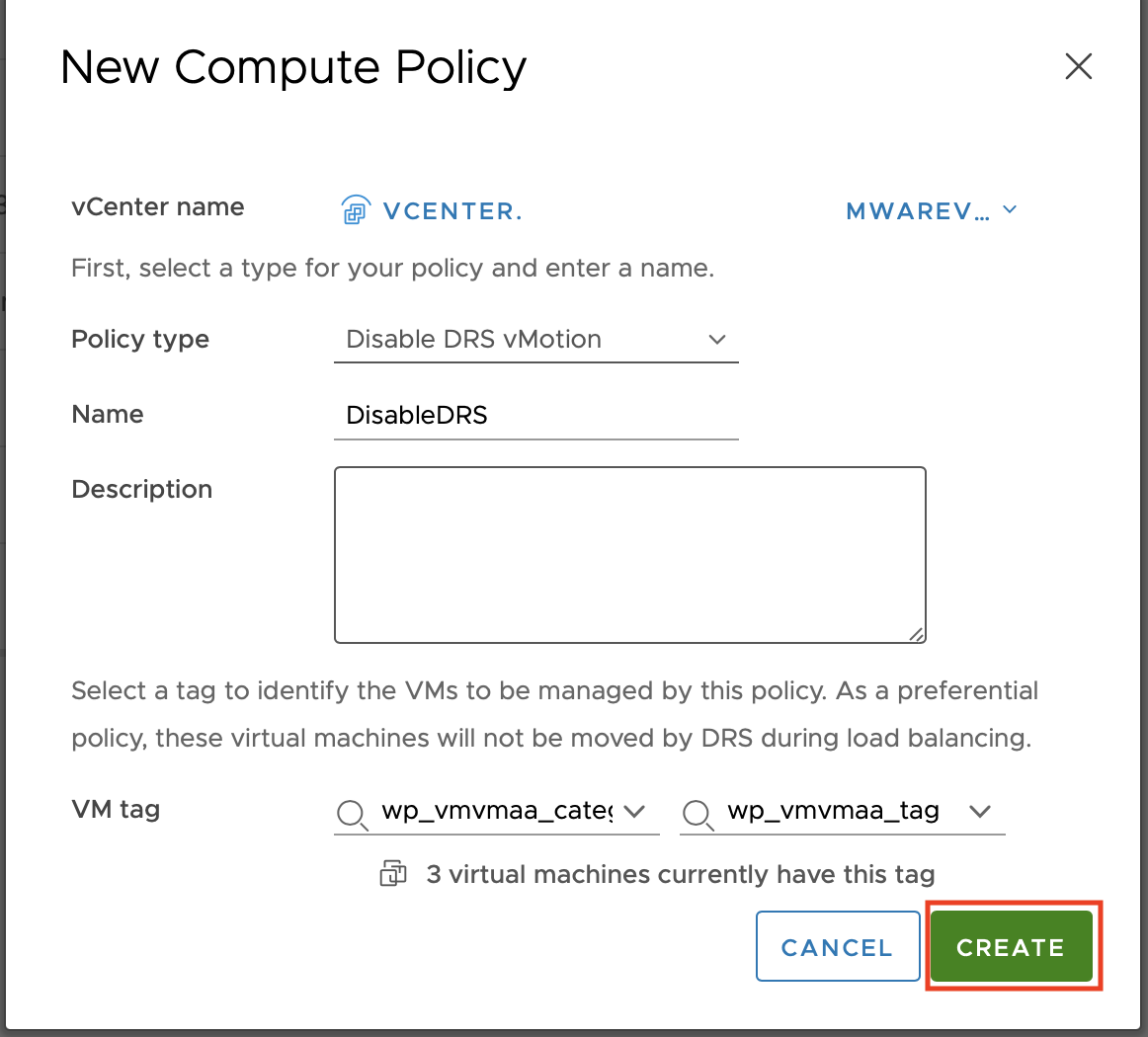
Task: Click the Description field label
Action: click(142, 490)
